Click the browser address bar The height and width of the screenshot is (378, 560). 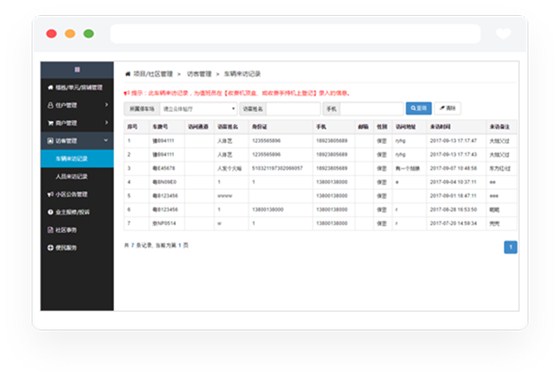click(295, 34)
